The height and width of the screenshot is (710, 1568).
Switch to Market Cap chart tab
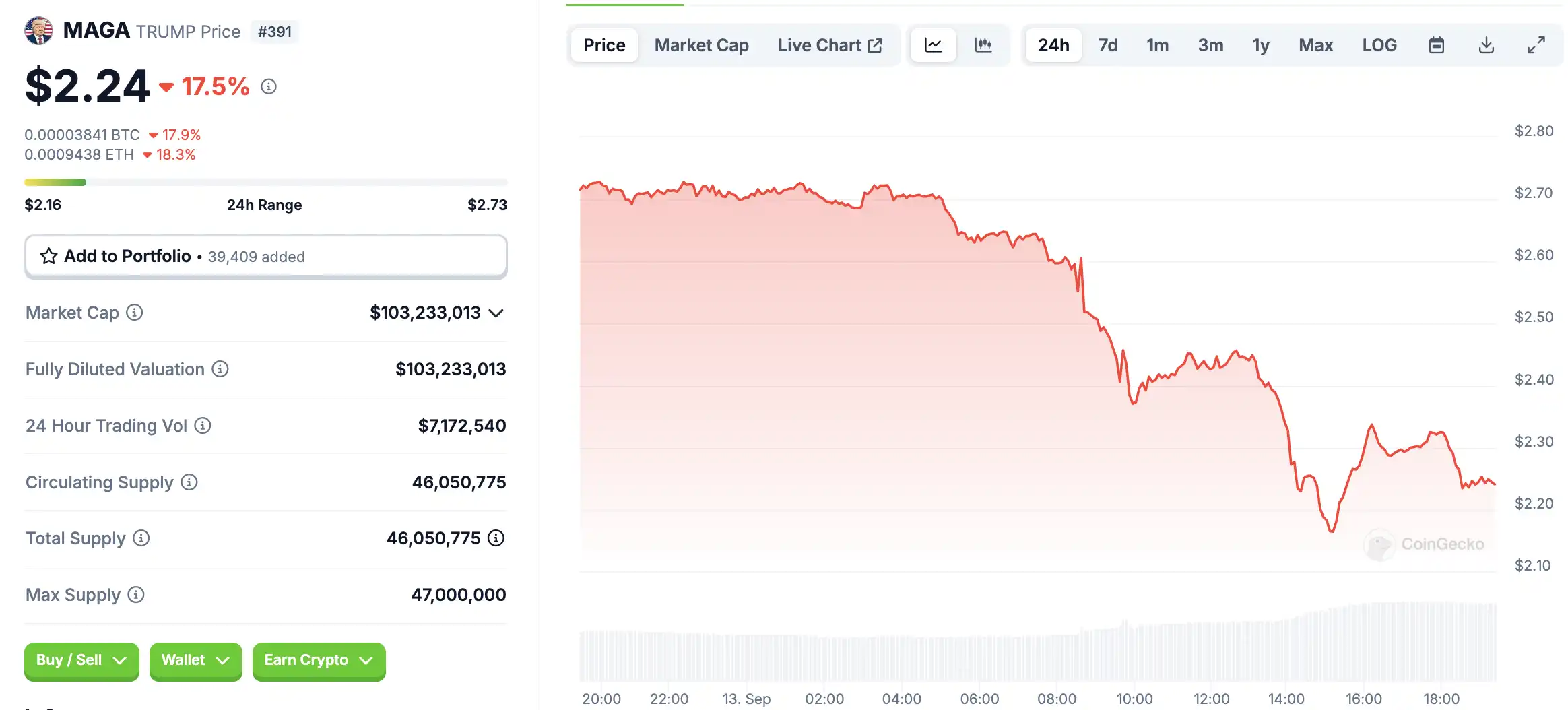[x=701, y=45]
